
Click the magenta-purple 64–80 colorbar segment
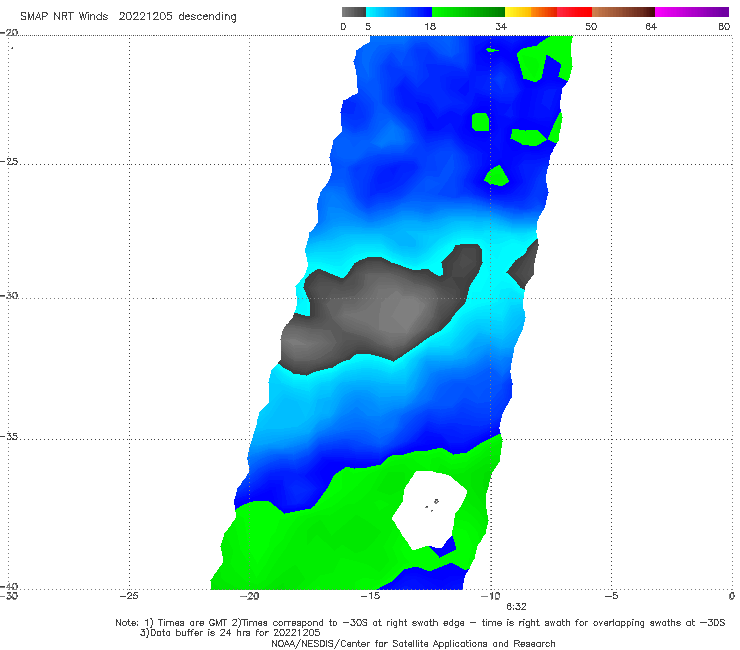pyautogui.click(x=692, y=12)
